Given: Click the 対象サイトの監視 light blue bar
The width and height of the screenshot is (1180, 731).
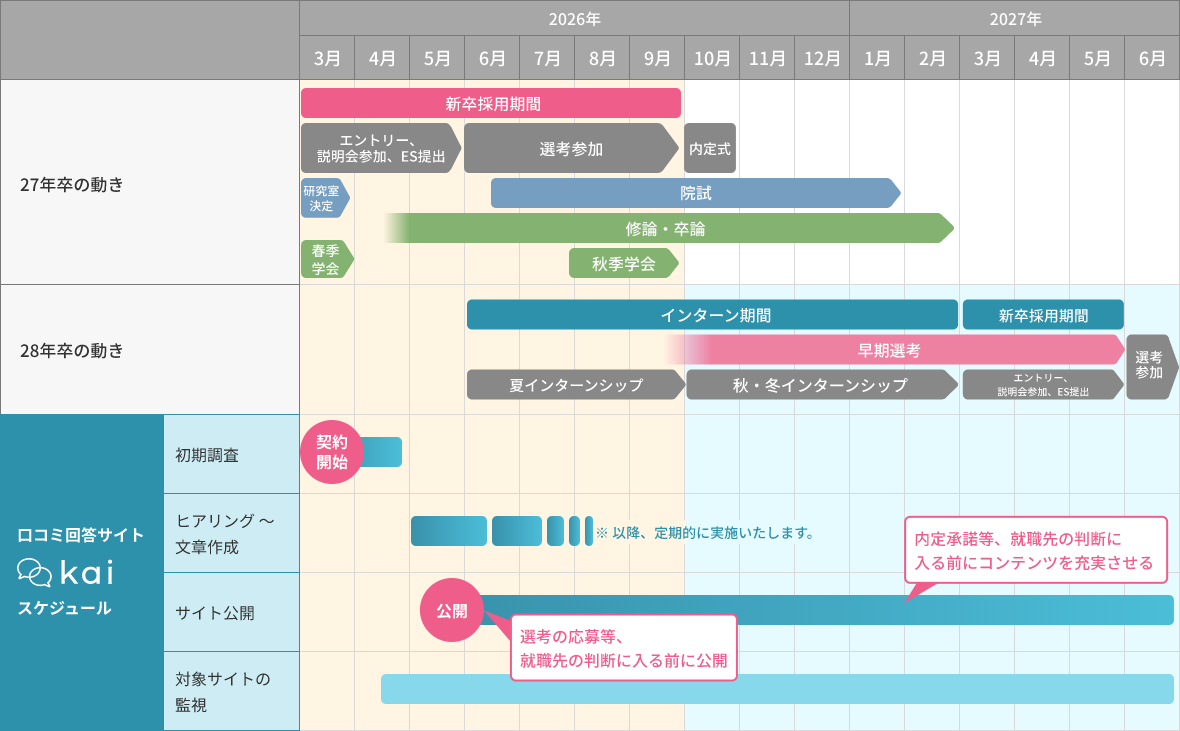Looking at the screenshot, I should point(776,689).
